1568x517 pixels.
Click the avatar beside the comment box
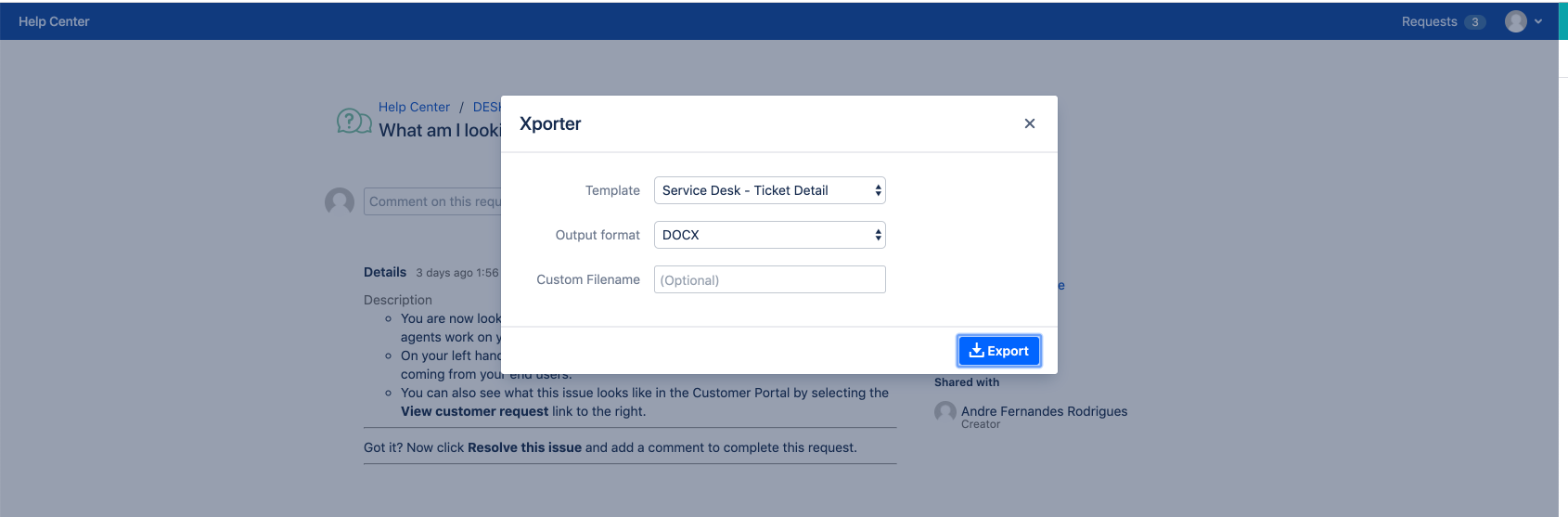click(340, 200)
